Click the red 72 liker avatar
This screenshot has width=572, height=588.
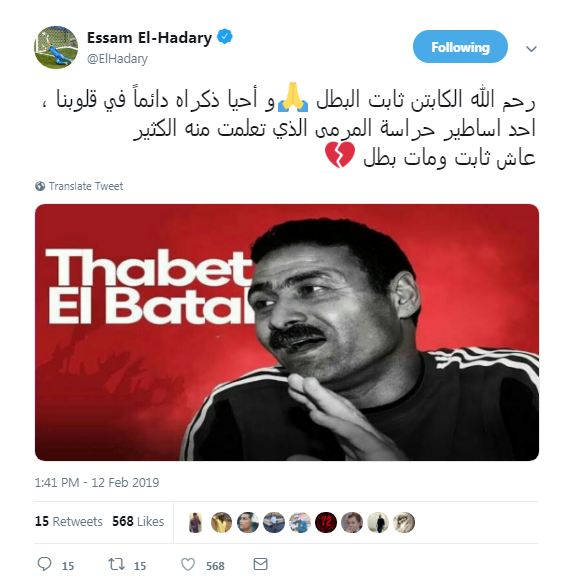click(326, 522)
